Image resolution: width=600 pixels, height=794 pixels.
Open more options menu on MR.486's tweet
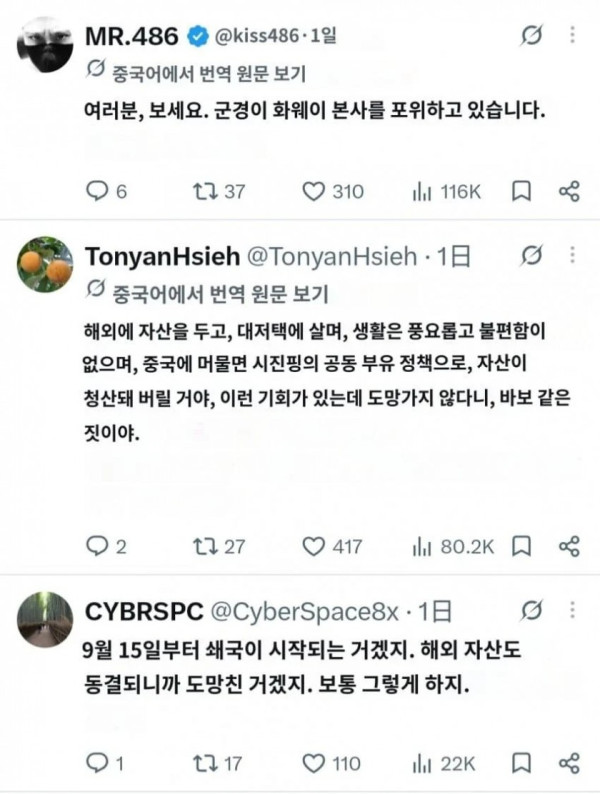(x=572, y=35)
